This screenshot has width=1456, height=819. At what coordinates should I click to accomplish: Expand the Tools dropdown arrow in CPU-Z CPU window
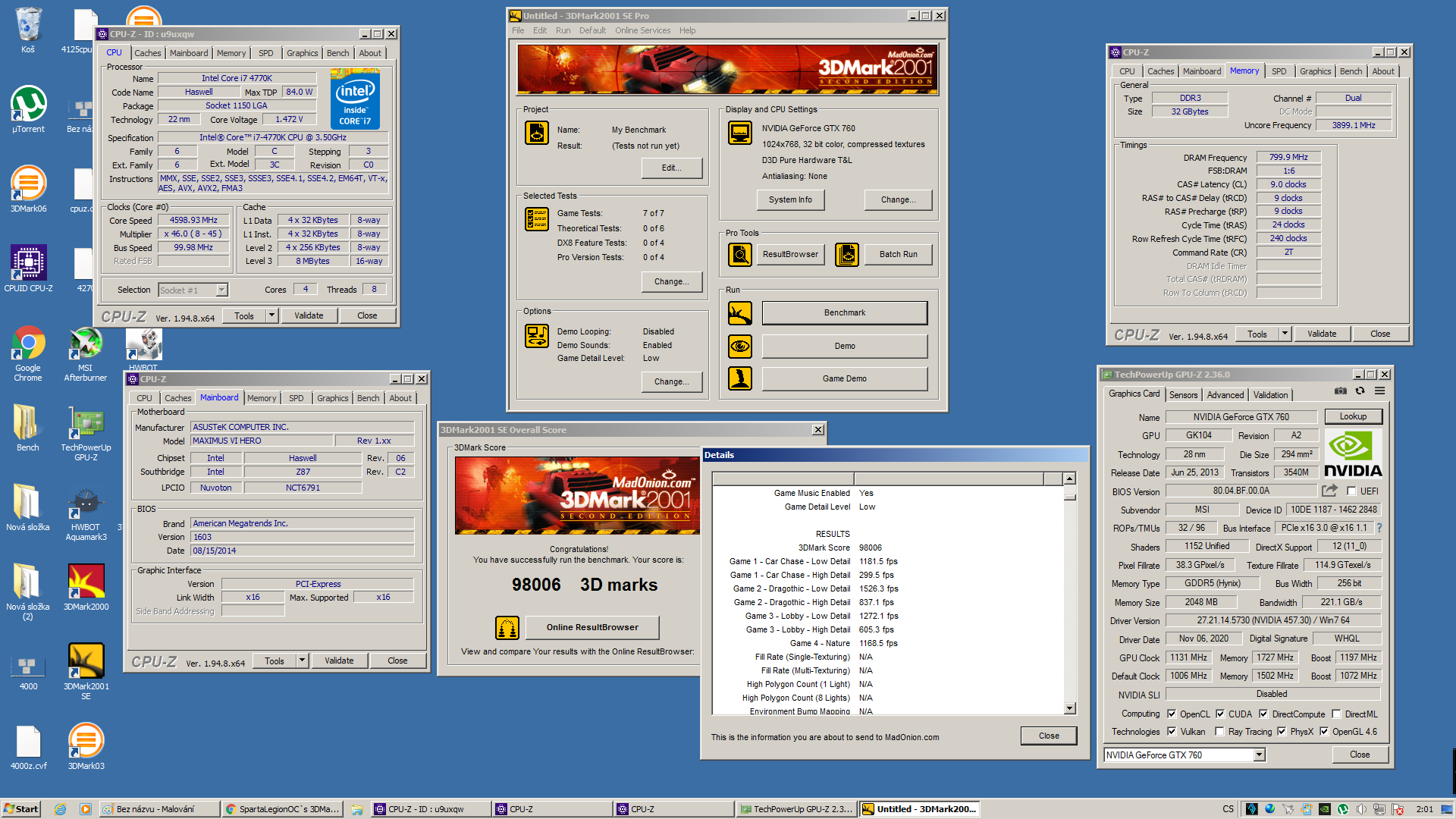tap(271, 315)
